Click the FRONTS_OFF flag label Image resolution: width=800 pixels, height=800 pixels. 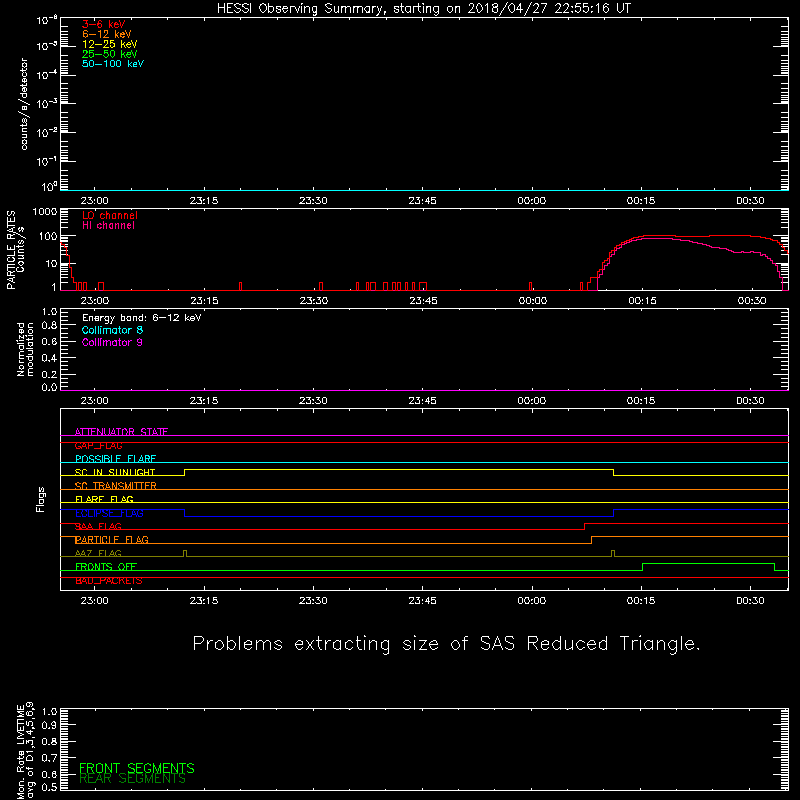pyautogui.click(x=106, y=567)
